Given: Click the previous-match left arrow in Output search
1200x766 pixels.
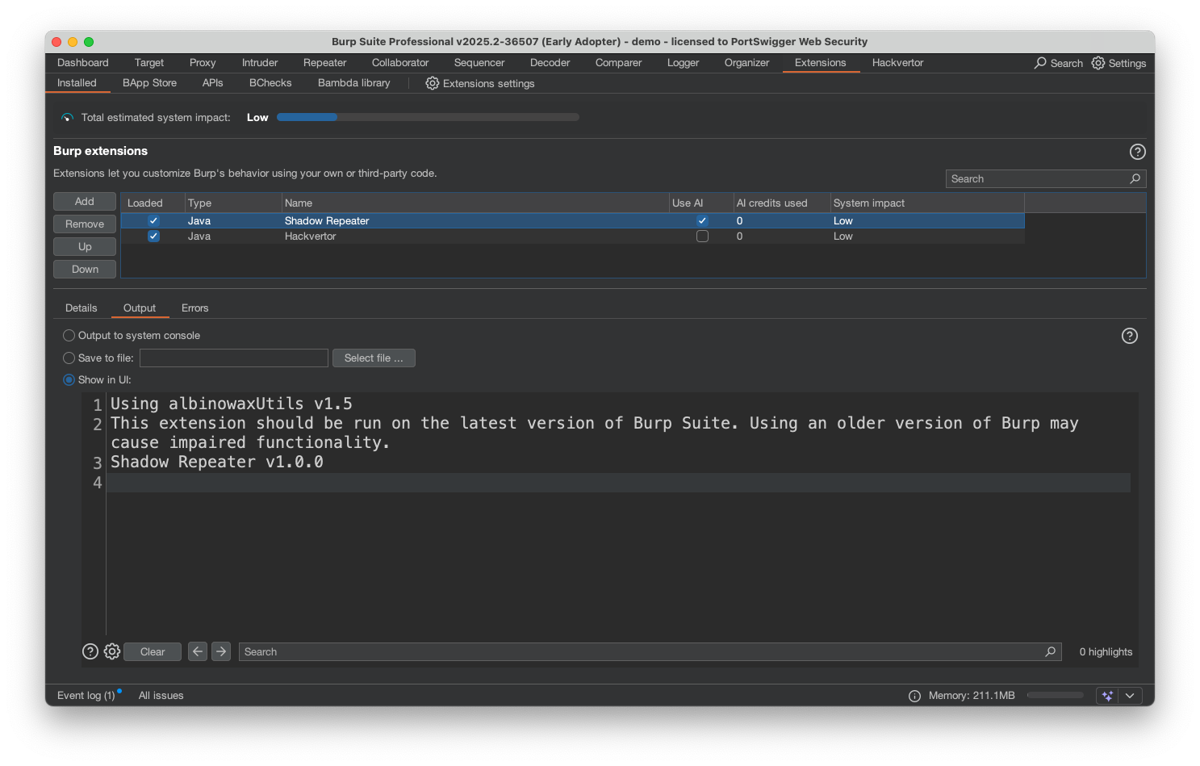Looking at the screenshot, I should point(197,651).
